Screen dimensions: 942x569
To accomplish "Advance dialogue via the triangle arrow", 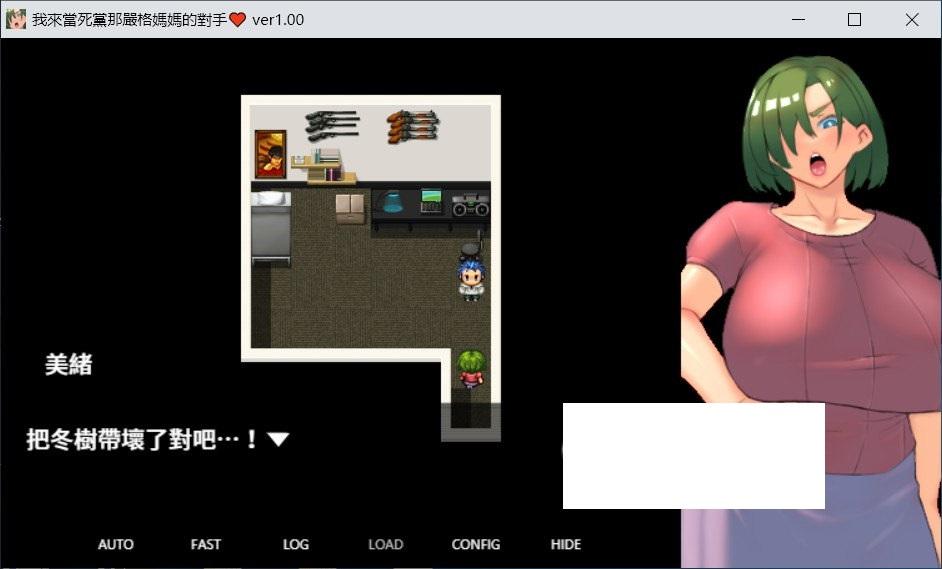I will click(278, 439).
